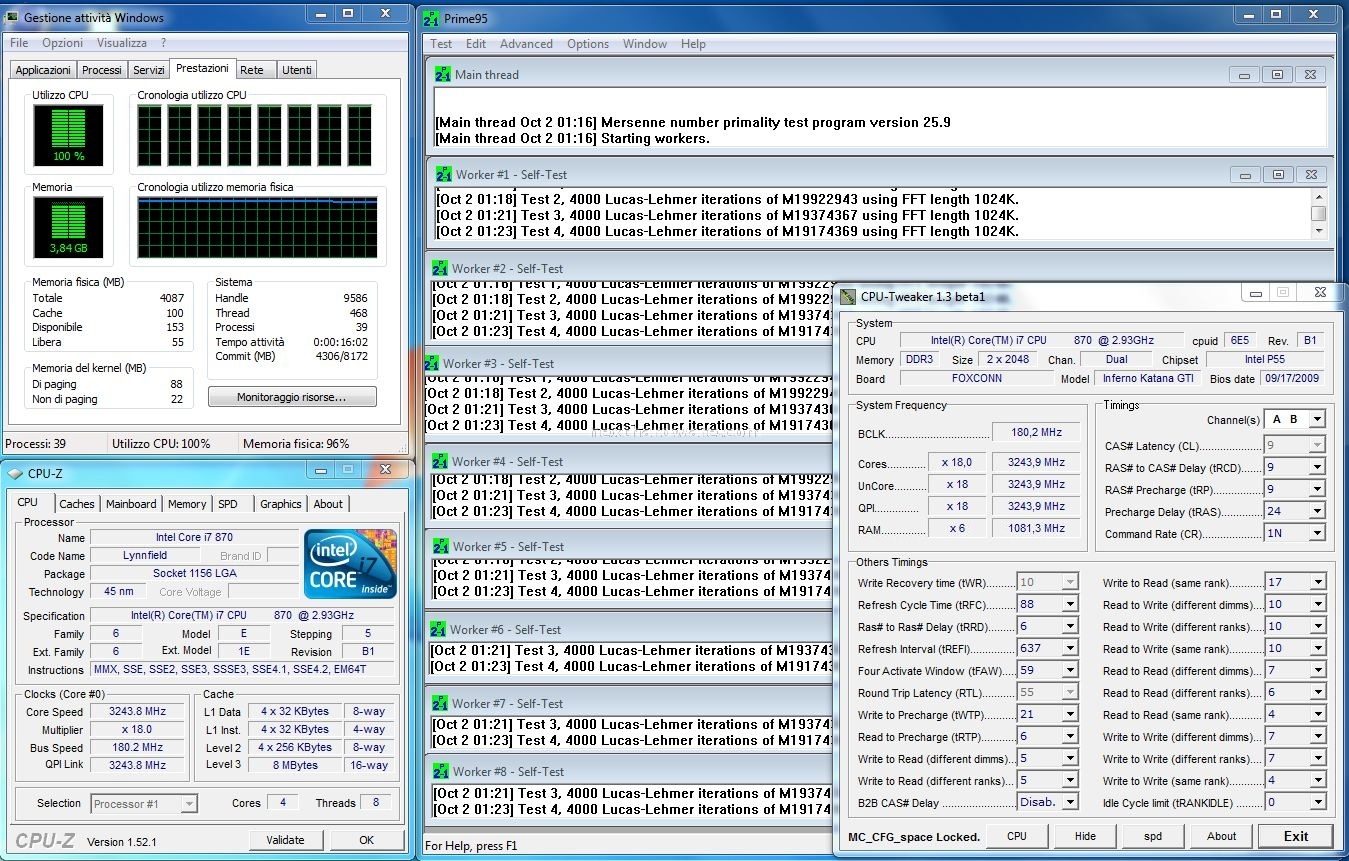Open the Visualizza menu in Task Manager
Image resolution: width=1349 pixels, height=861 pixels.
pyautogui.click(x=122, y=43)
